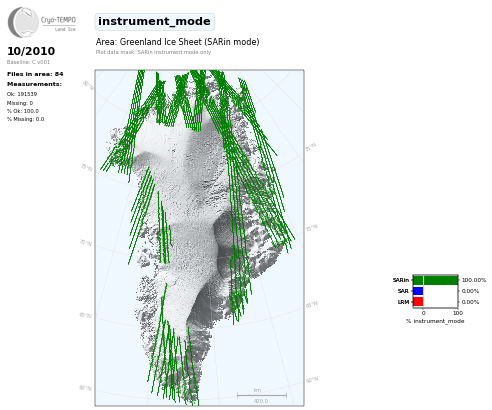Click the blue SAR color swatch
Screen dimensions: 492x410
(x=418, y=291)
